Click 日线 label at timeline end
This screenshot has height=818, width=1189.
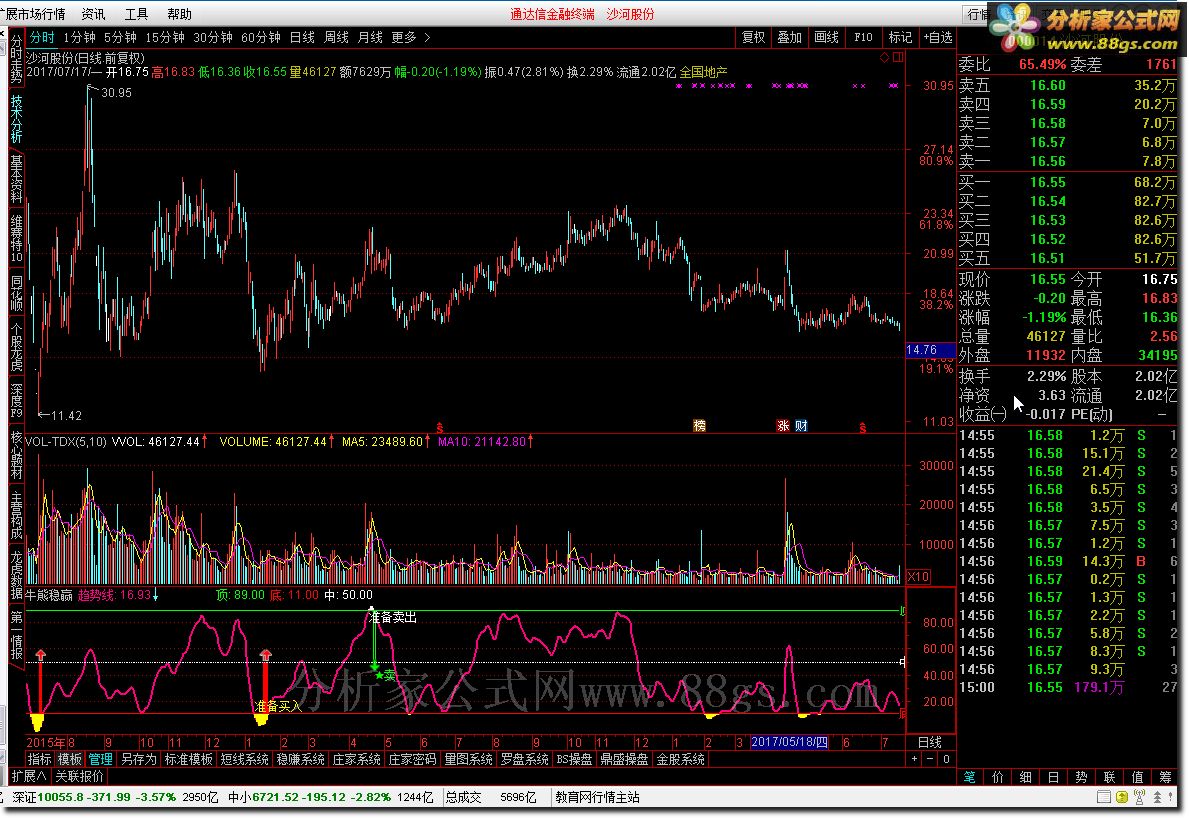point(930,742)
